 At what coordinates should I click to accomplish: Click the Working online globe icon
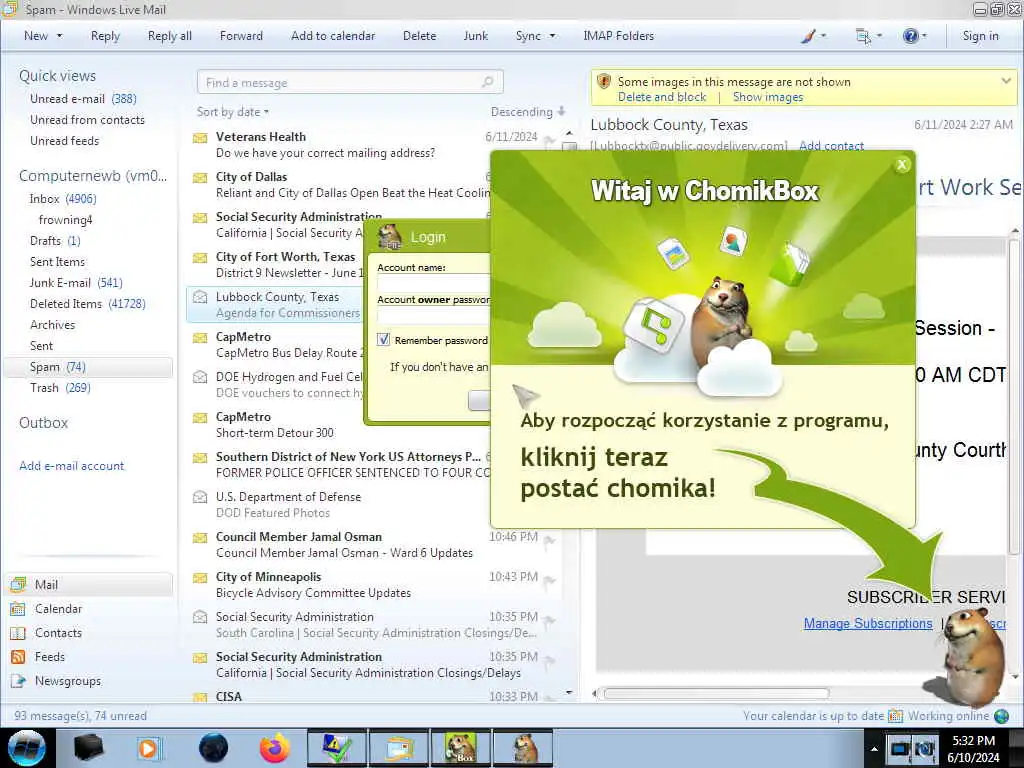coord(1001,716)
